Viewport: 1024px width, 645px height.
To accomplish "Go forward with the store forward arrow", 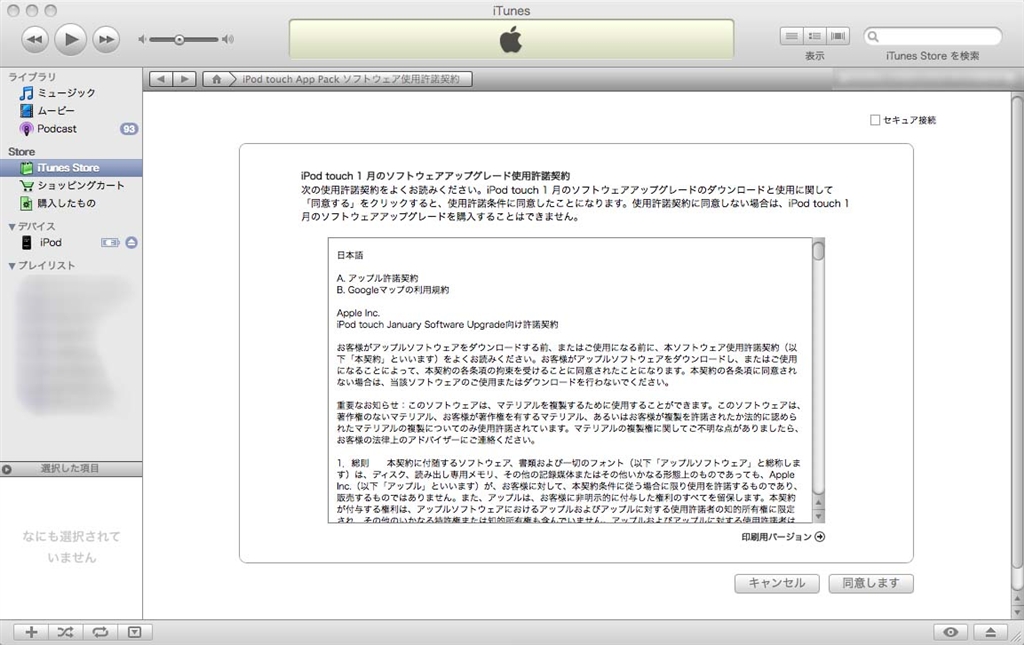I will (184, 79).
